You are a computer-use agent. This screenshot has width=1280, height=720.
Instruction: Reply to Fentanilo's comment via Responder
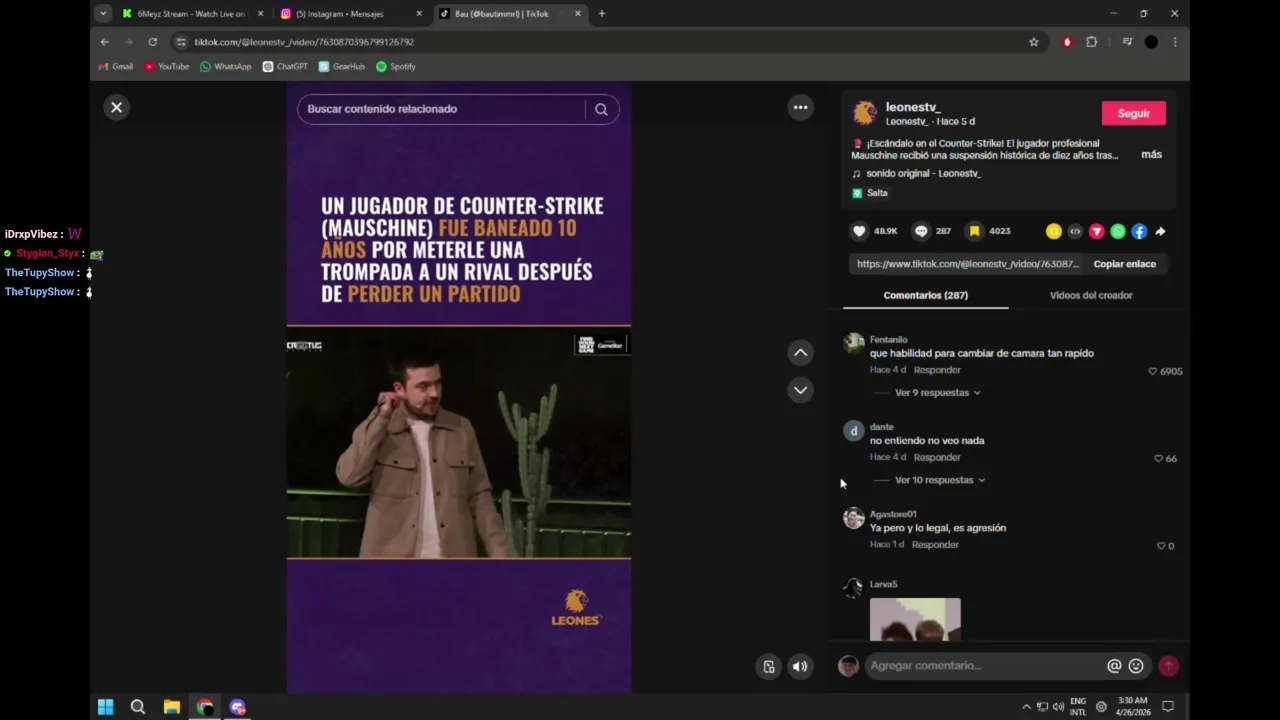coord(937,370)
